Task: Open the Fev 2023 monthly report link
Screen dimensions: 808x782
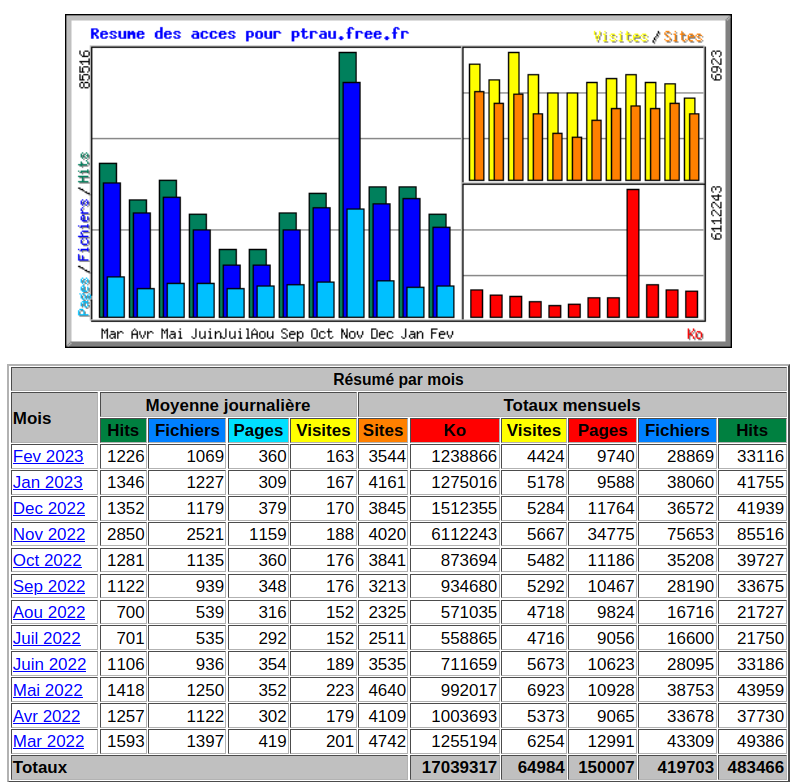Action: (x=48, y=456)
